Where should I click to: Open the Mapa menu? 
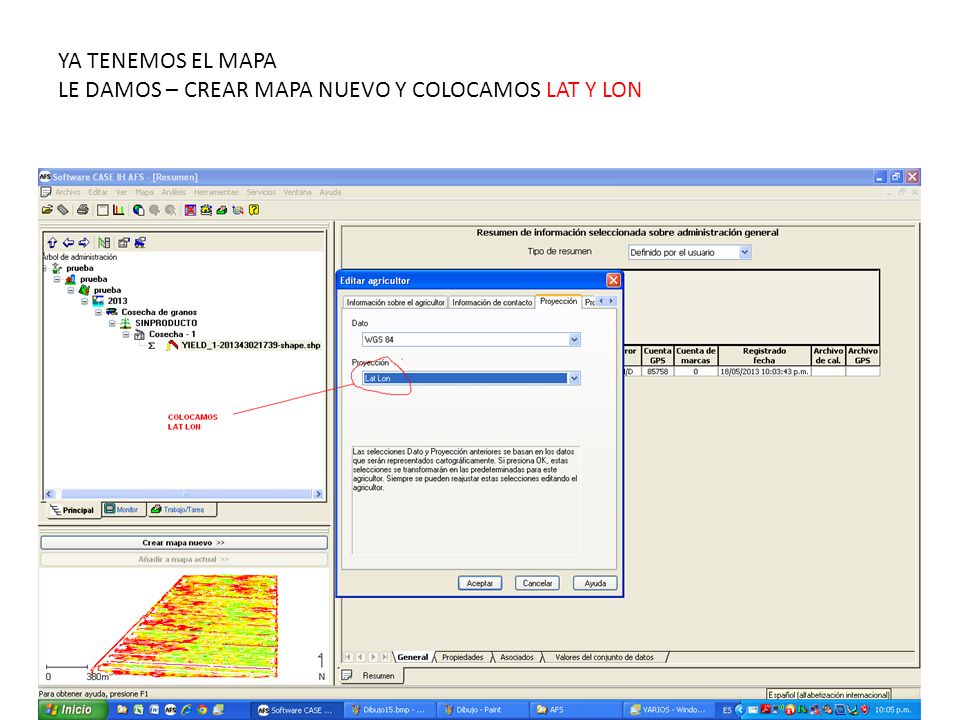[144, 192]
